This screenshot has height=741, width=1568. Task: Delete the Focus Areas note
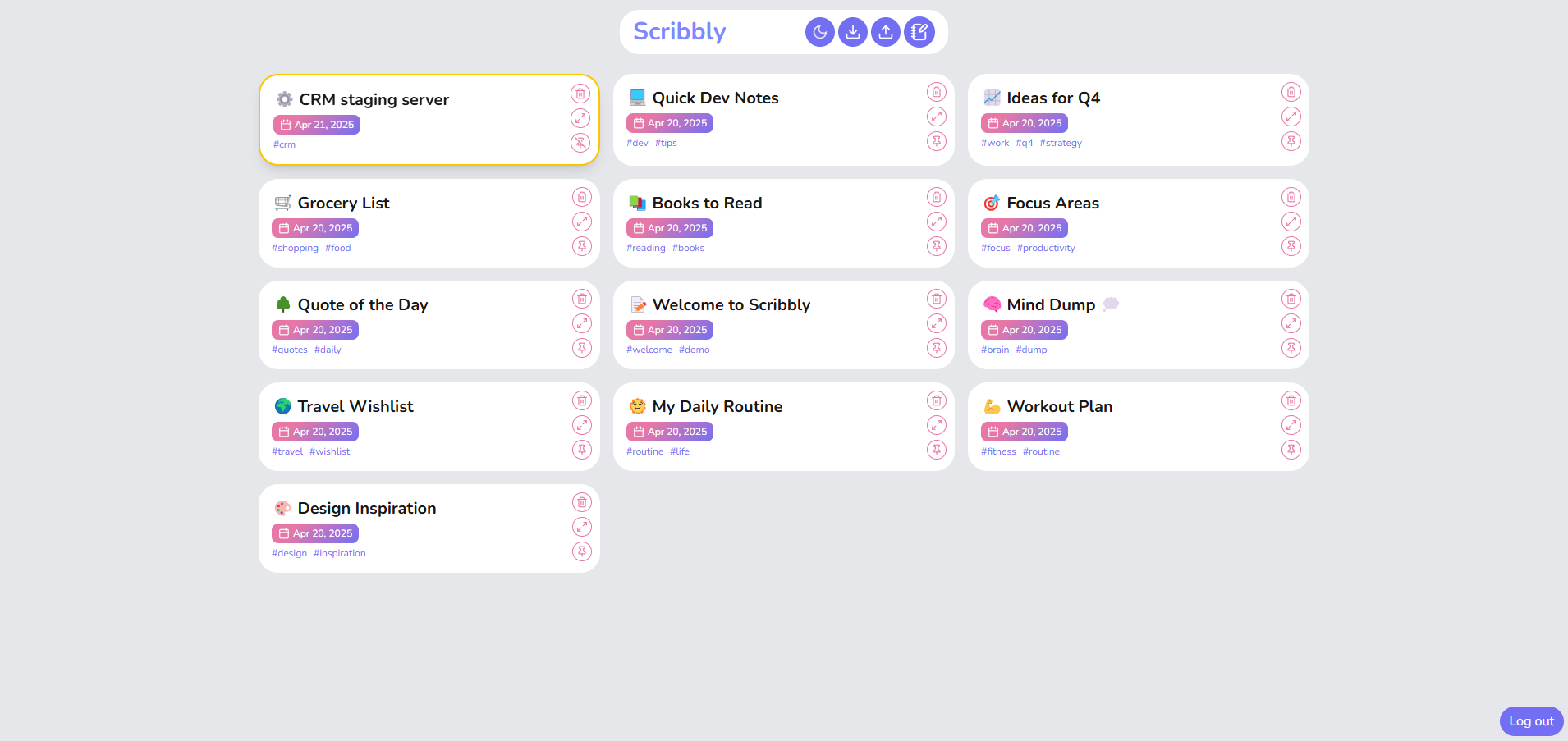[1291, 197]
